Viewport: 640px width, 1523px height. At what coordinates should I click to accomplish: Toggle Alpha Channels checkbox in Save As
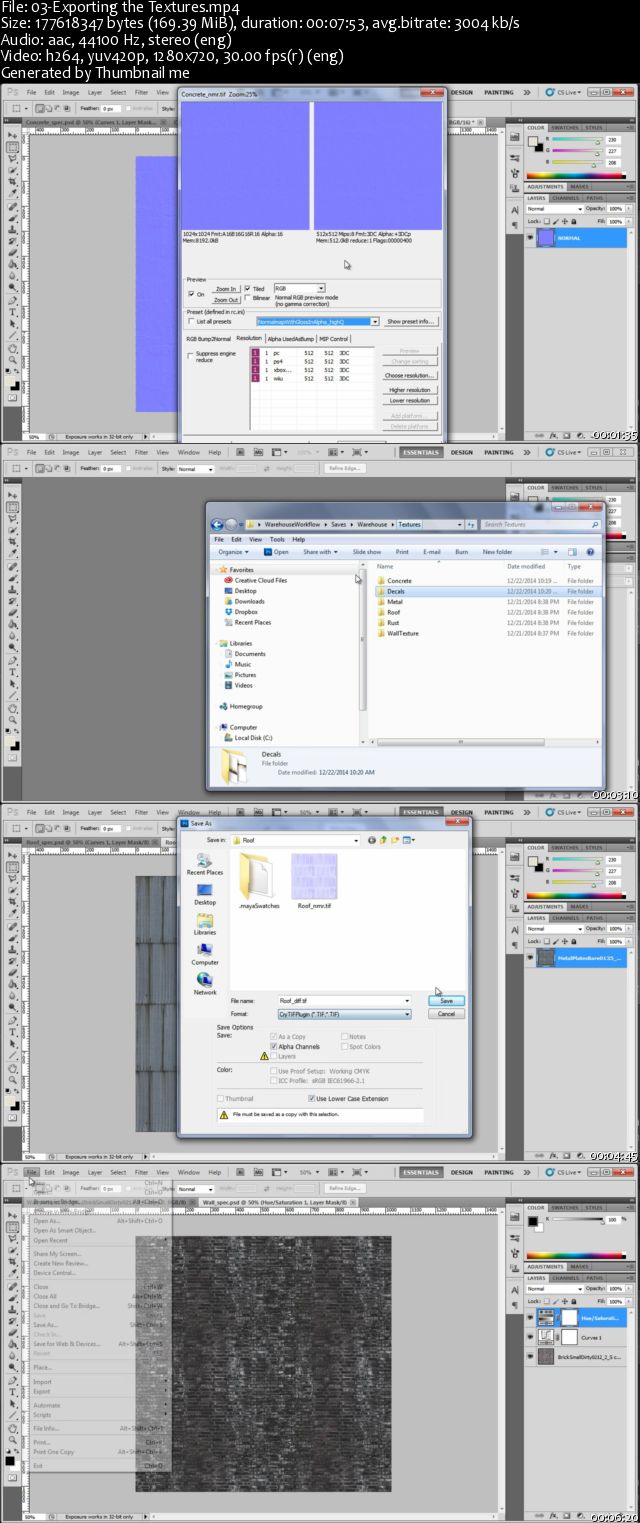(274, 1046)
